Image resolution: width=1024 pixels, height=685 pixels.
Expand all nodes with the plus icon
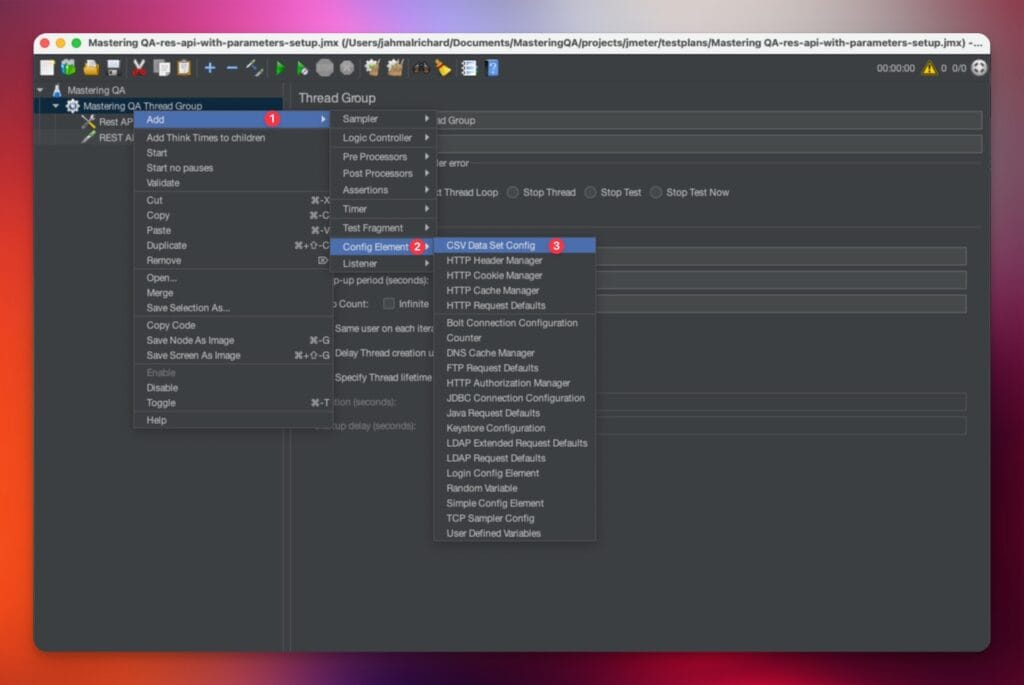[x=210, y=68]
